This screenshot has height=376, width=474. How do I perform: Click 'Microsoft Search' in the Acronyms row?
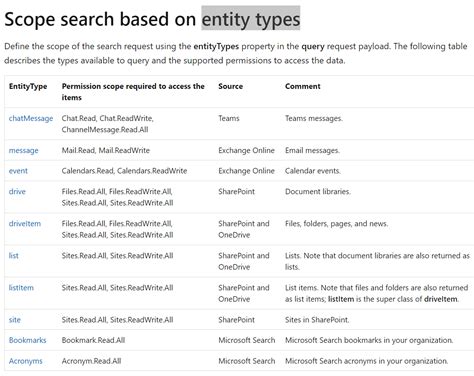[247, 361]
